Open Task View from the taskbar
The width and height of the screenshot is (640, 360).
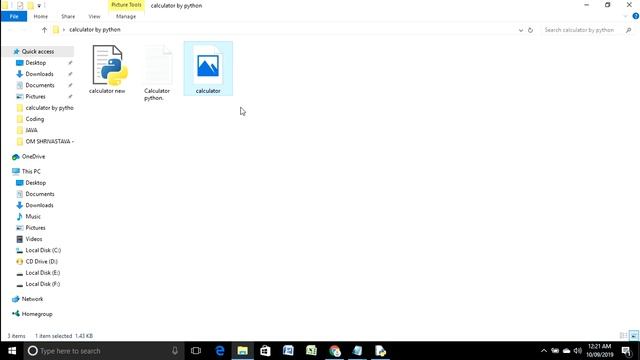[196, 351]
